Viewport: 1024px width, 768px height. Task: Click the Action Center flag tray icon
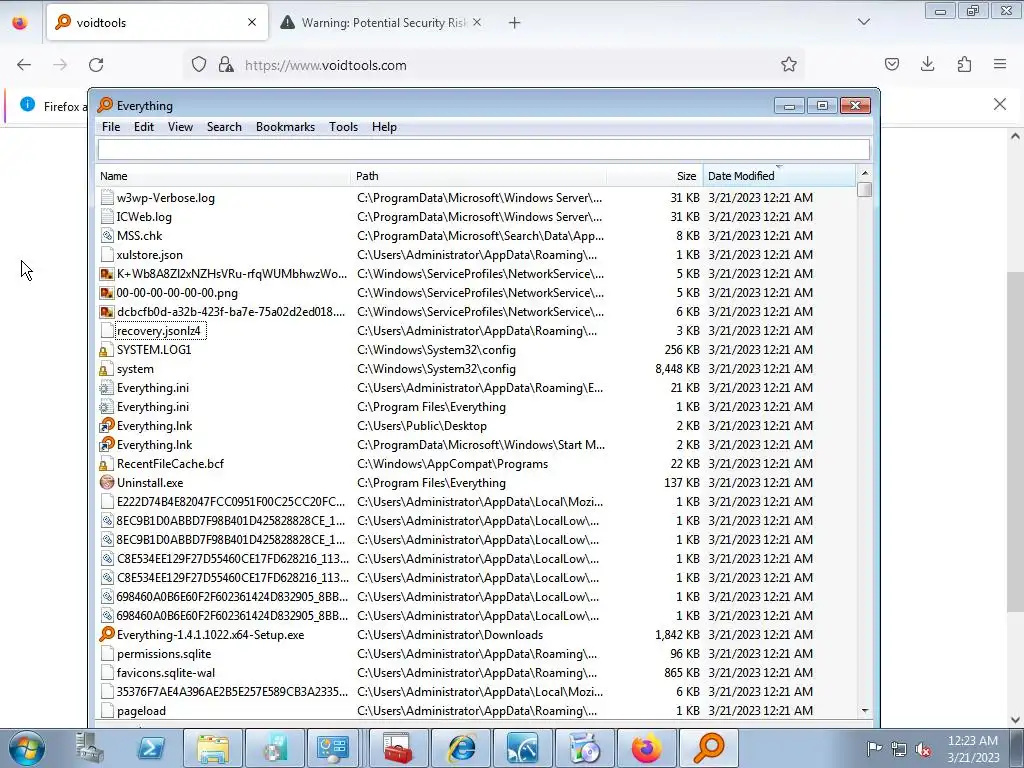point(874,748)
